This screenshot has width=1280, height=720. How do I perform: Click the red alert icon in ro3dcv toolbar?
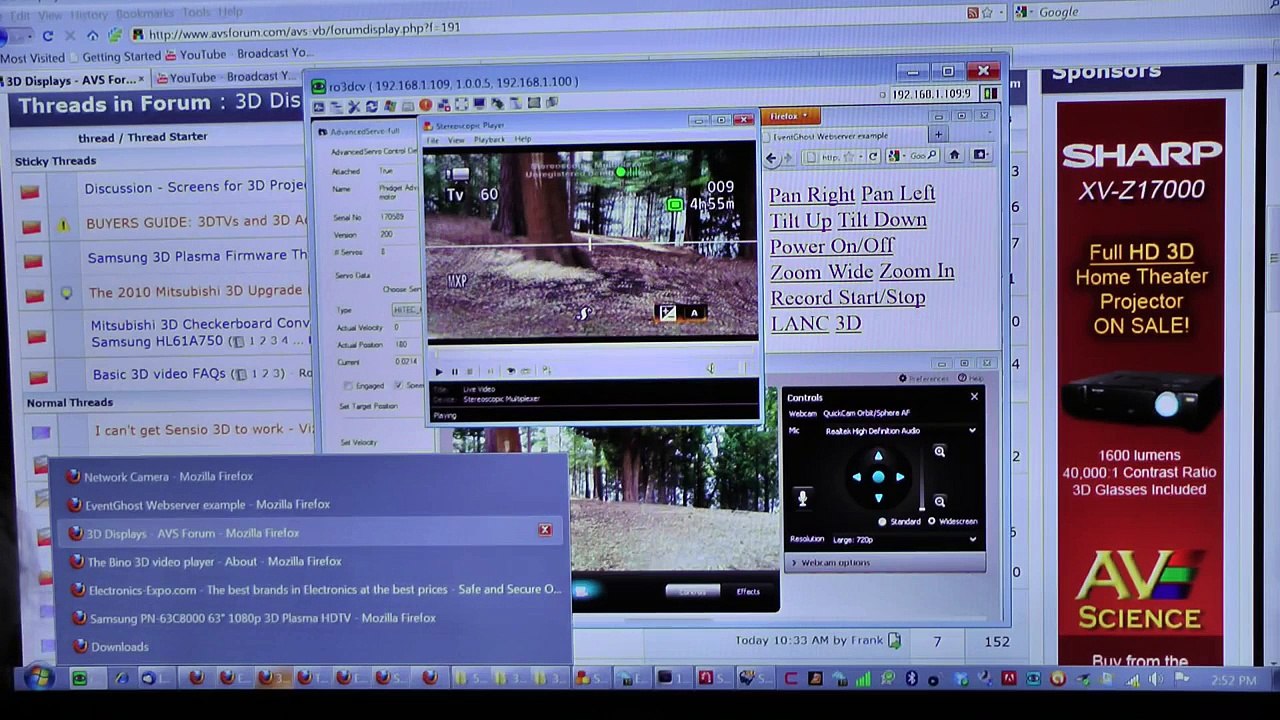click(x=425, y=105)
